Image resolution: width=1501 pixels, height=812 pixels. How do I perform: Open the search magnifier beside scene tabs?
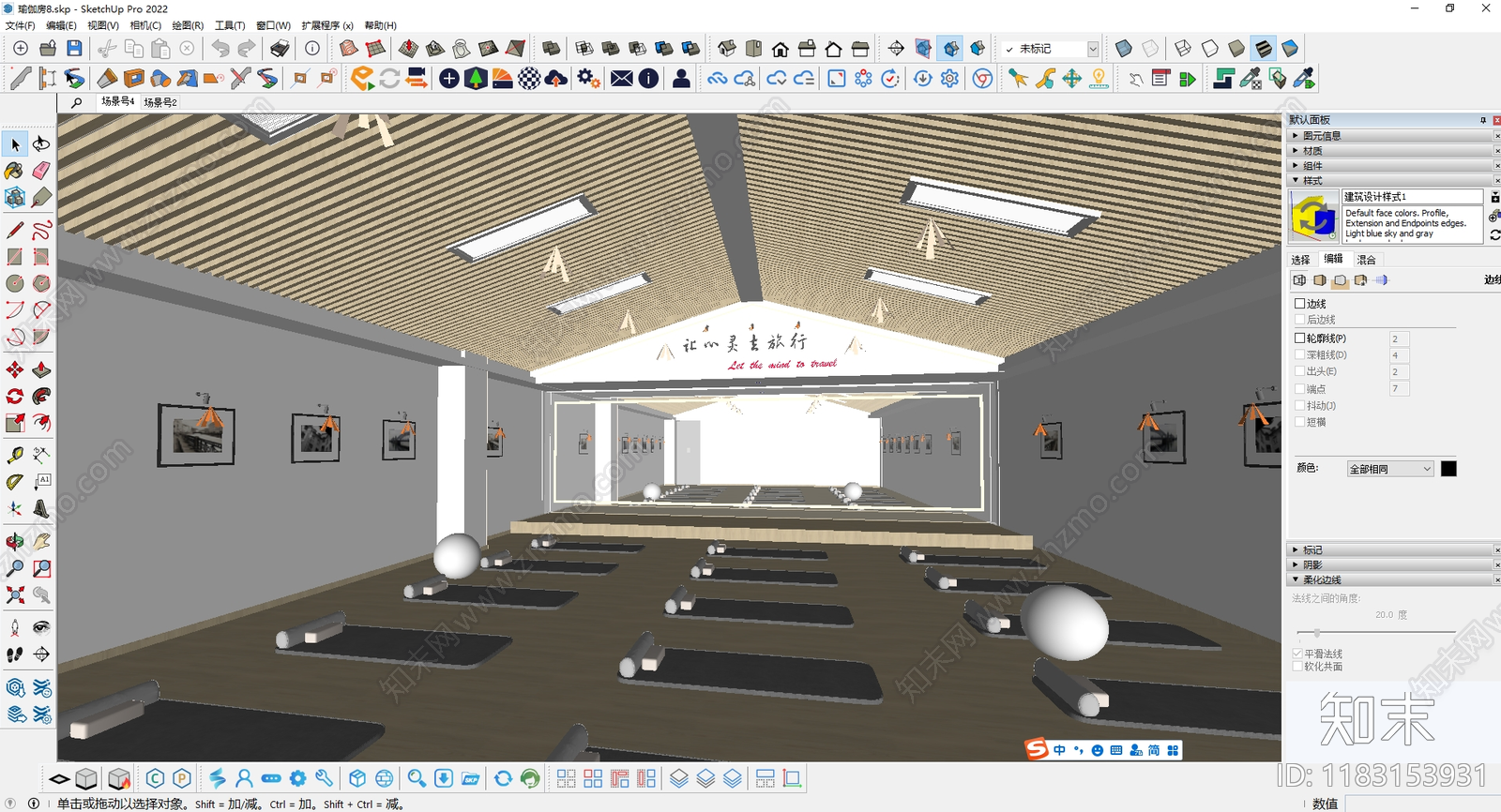76,102
